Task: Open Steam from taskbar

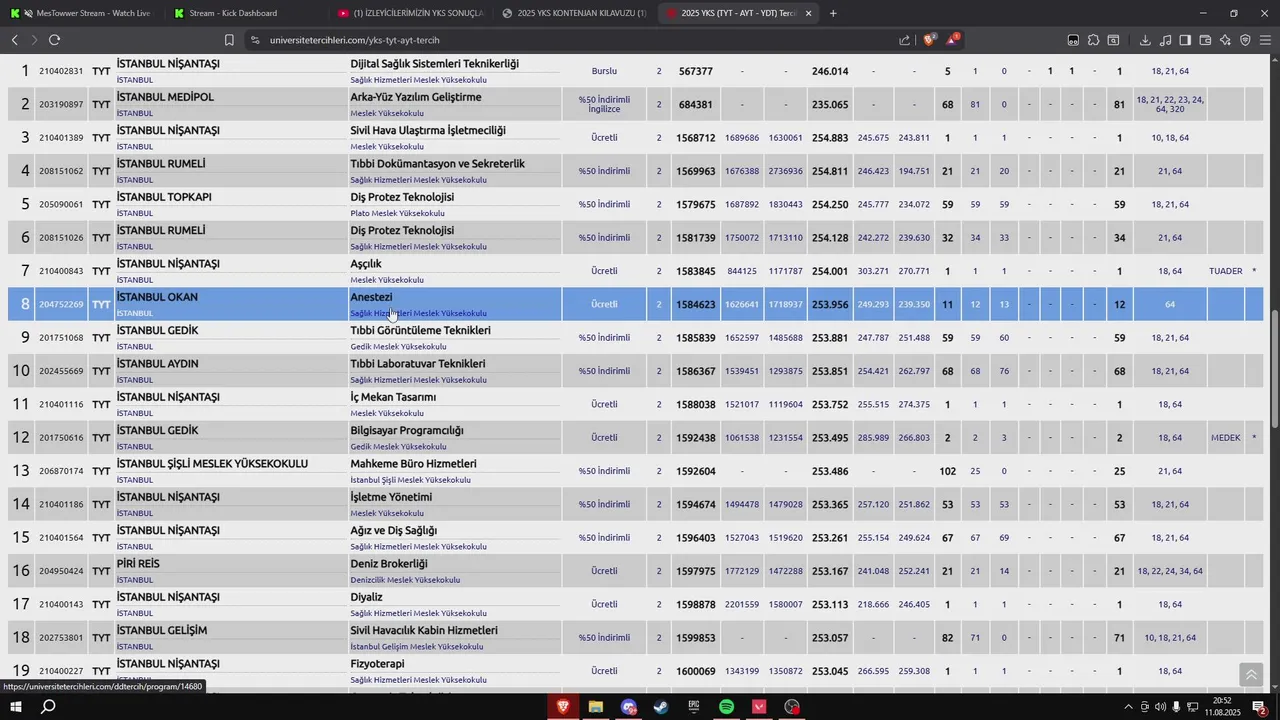Action: 661,707
